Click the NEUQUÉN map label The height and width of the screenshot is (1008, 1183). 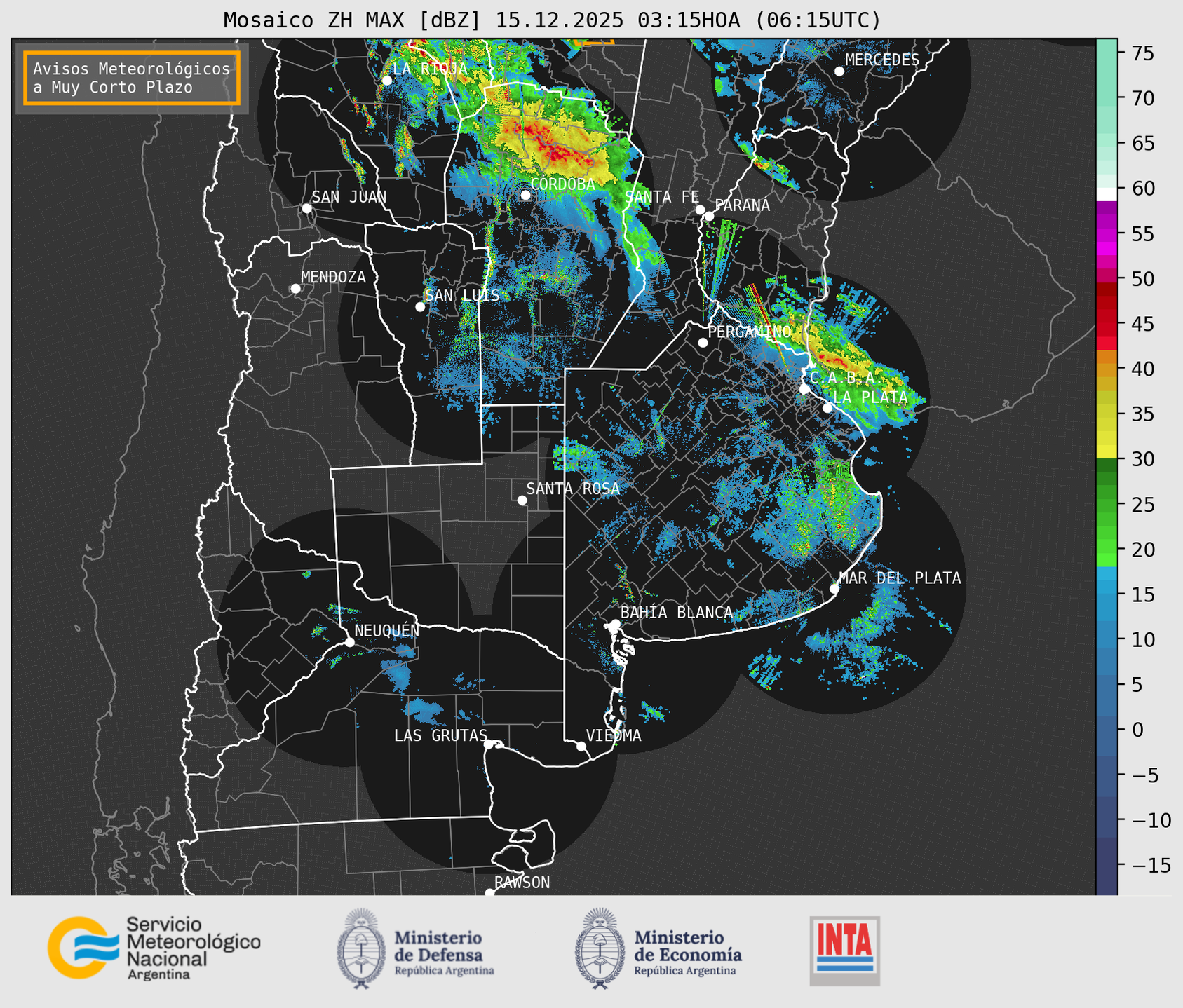pos(387,630)
